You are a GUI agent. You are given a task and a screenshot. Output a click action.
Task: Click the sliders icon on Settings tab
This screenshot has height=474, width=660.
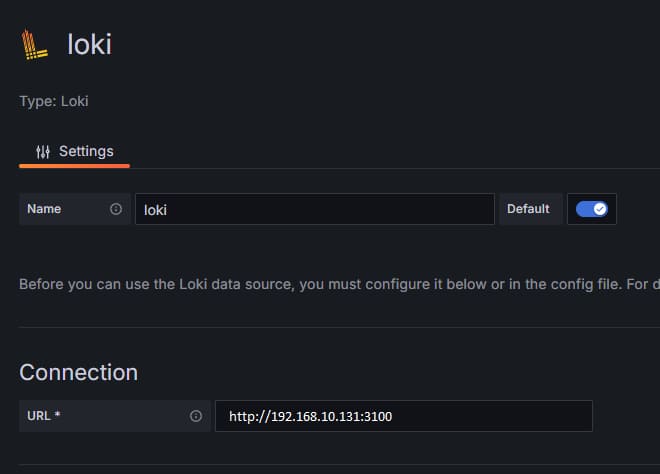click(x=42, y=152)
